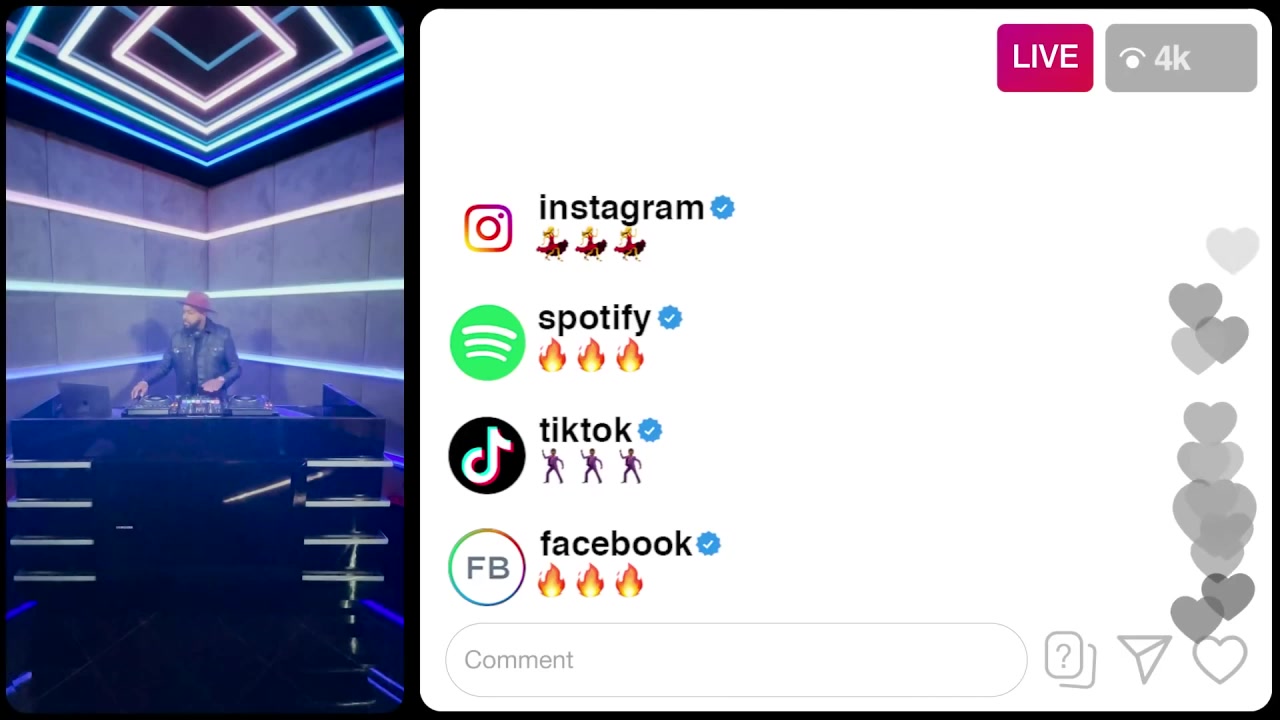
Task: Focus the Comment input field
Action: [736, 660]
